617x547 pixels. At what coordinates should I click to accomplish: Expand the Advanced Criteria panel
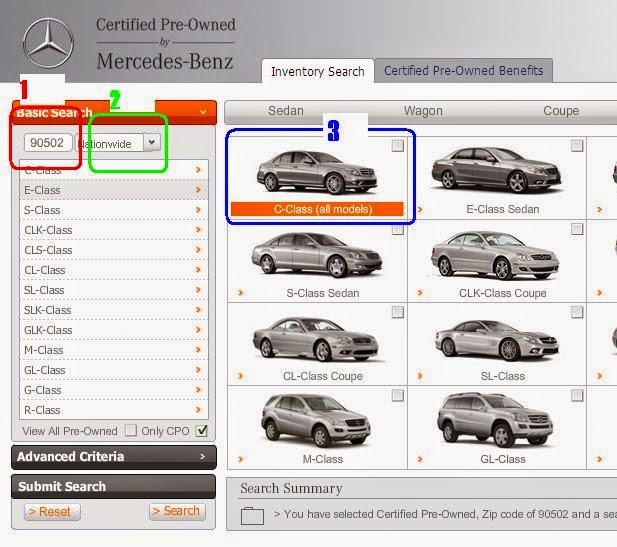(114, 457)
